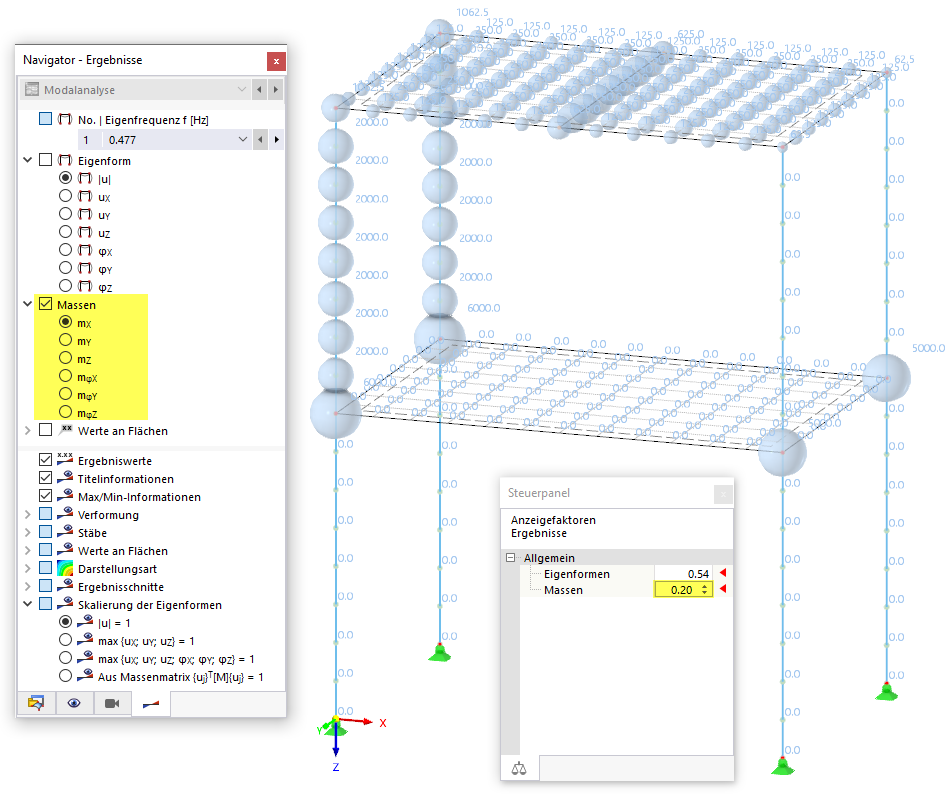
Task: Expand the Stäbe node
Action: (x=27, y=532)
